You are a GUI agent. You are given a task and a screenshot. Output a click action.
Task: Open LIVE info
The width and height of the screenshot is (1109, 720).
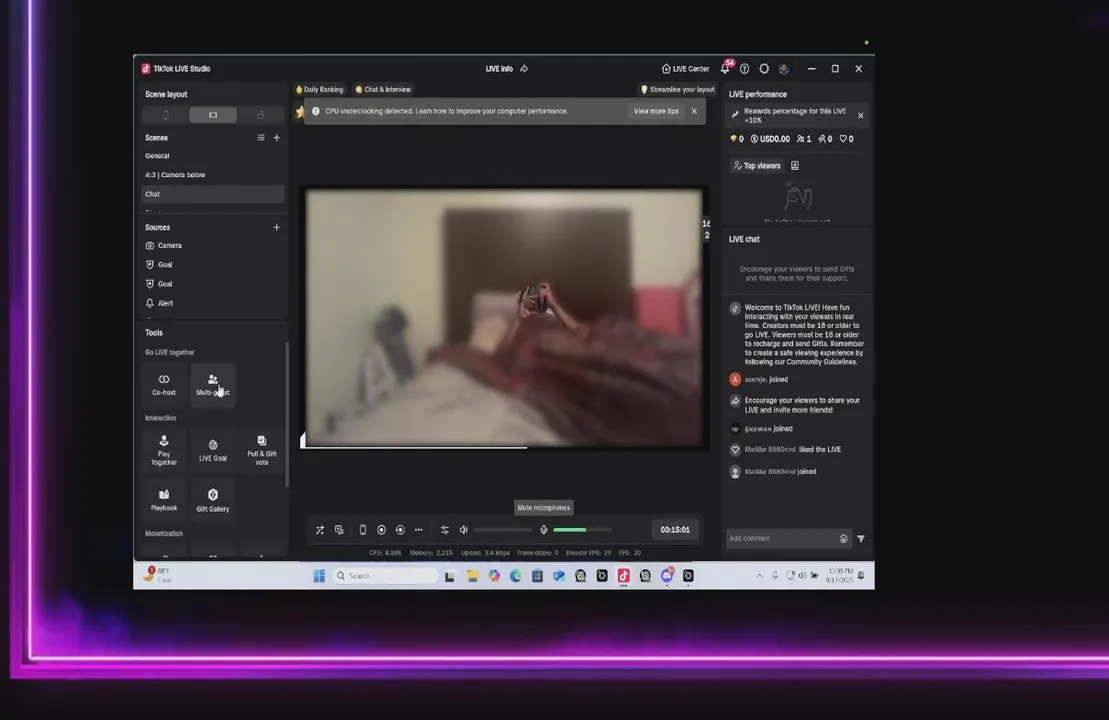tap(499, 69)
